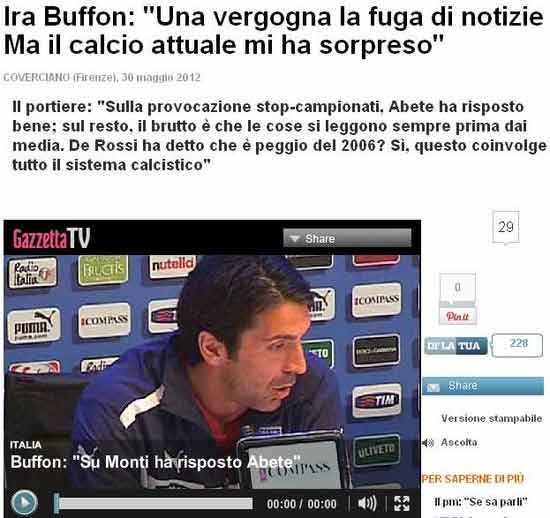The image size is (550, 518).
Task: Click the Per saperne di più heading
Action: coord(474,479)
